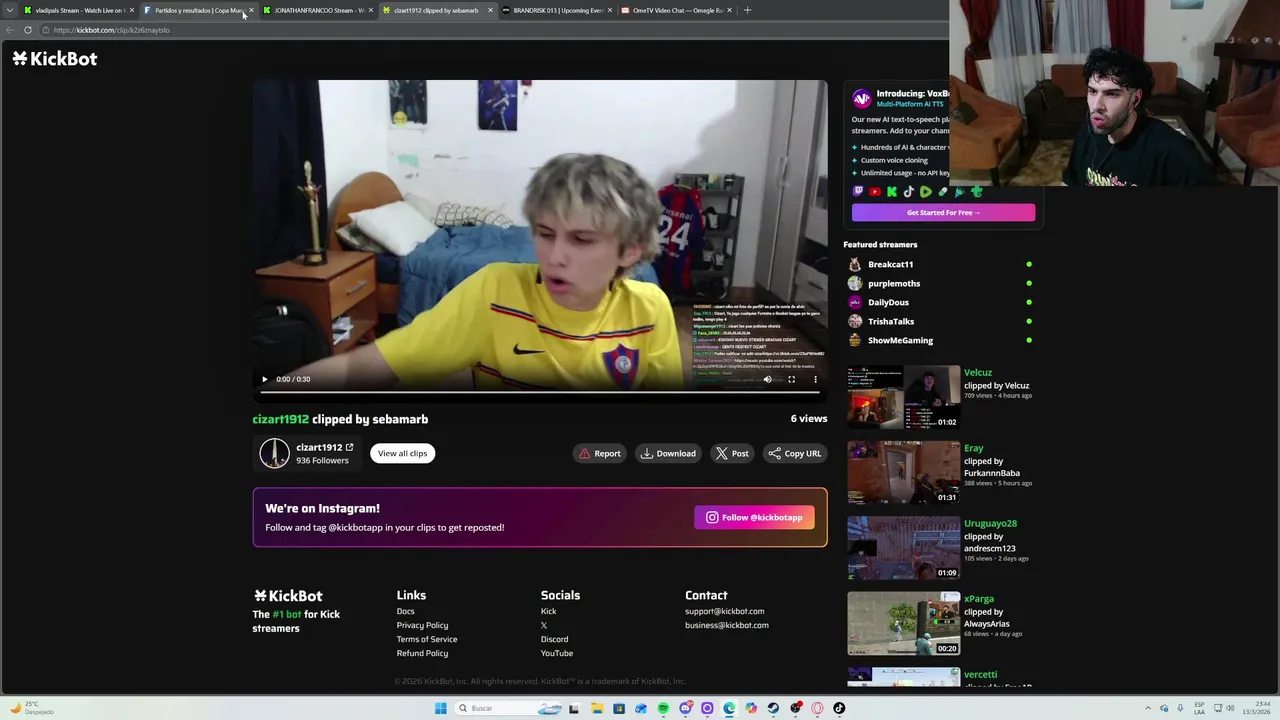1280x720 pixels.
Task: Open cizart1912's channel avatar
Action: point(274,453)
